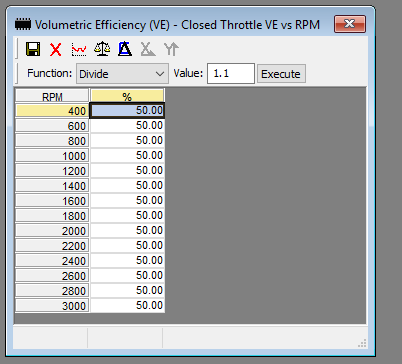This screenshot has height=364, width=402.
Task: Select the 1200 RPM row header
Action: [x=52, y=171]
